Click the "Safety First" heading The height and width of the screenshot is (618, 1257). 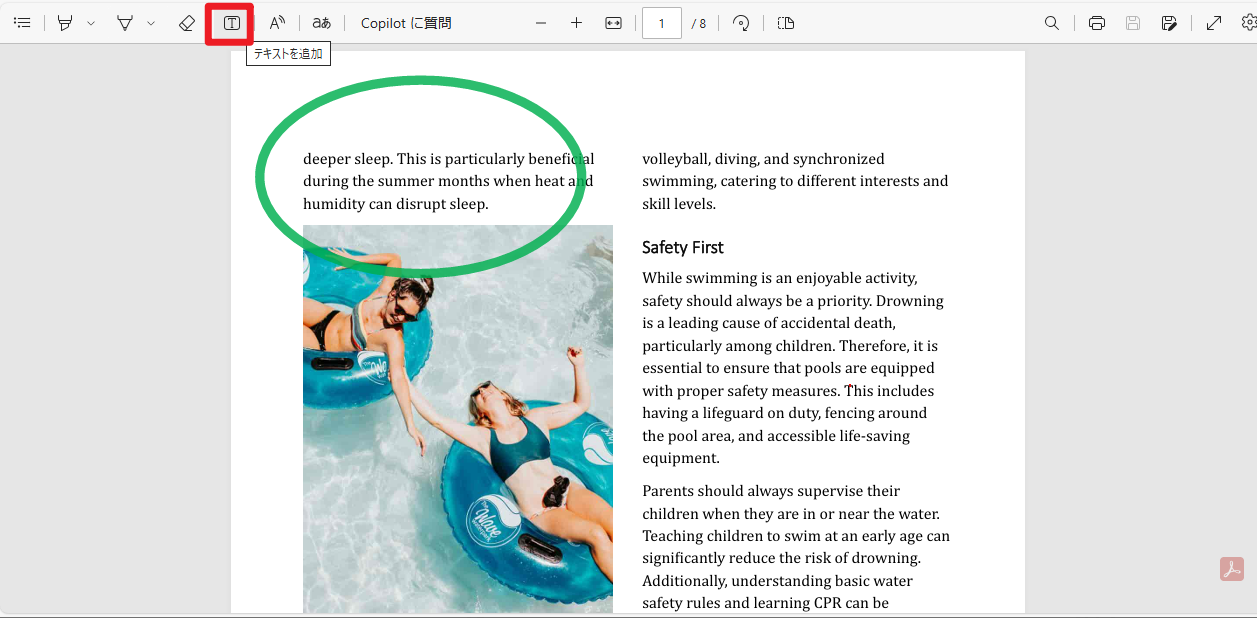click(x=683, y=247)
